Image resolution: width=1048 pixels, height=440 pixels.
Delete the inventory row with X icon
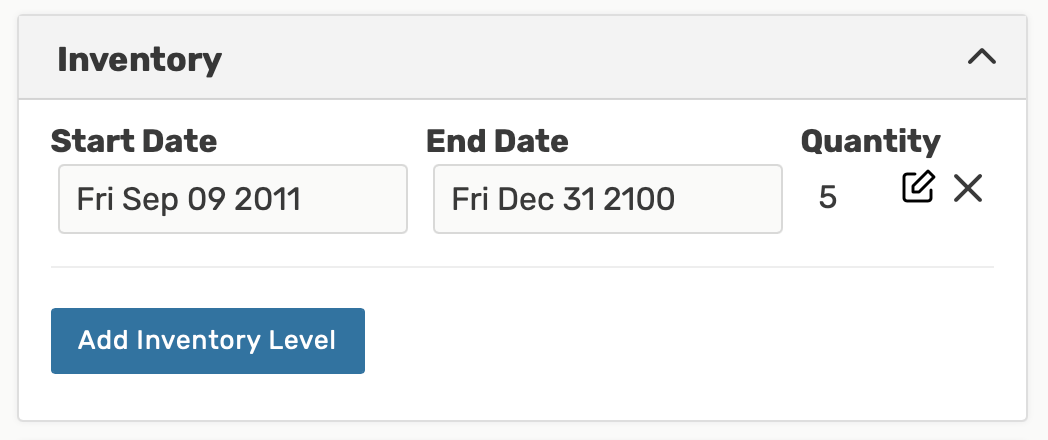coord(967,188)
